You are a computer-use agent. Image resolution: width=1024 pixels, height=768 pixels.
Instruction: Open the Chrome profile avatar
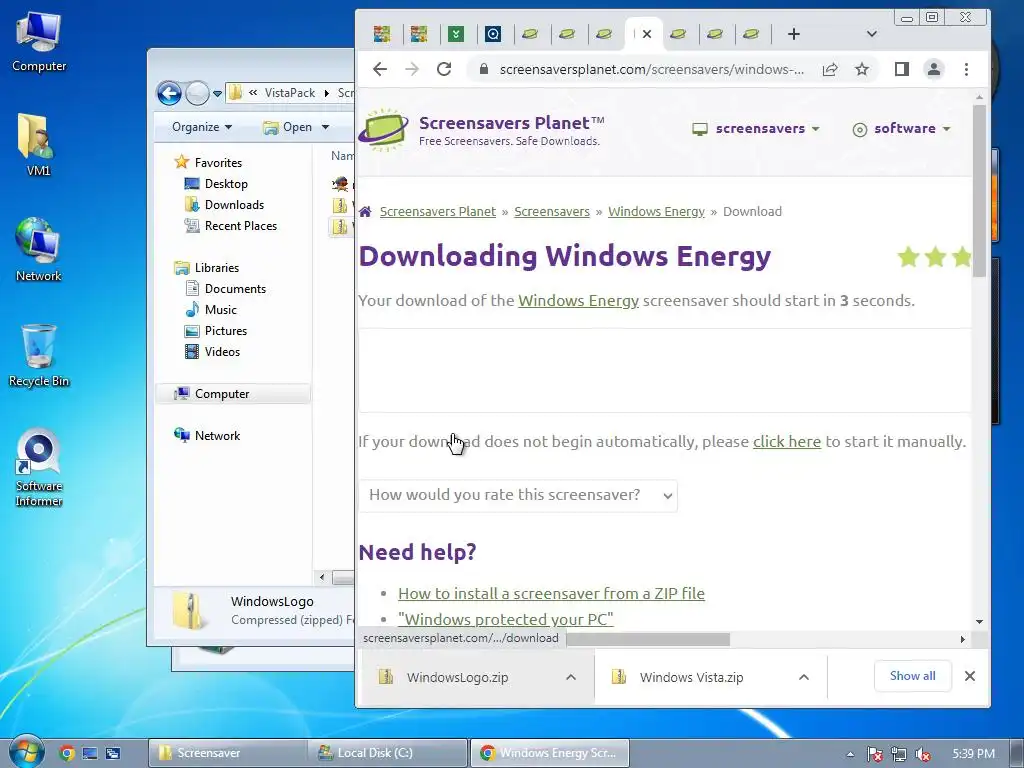tap(934, 69)
